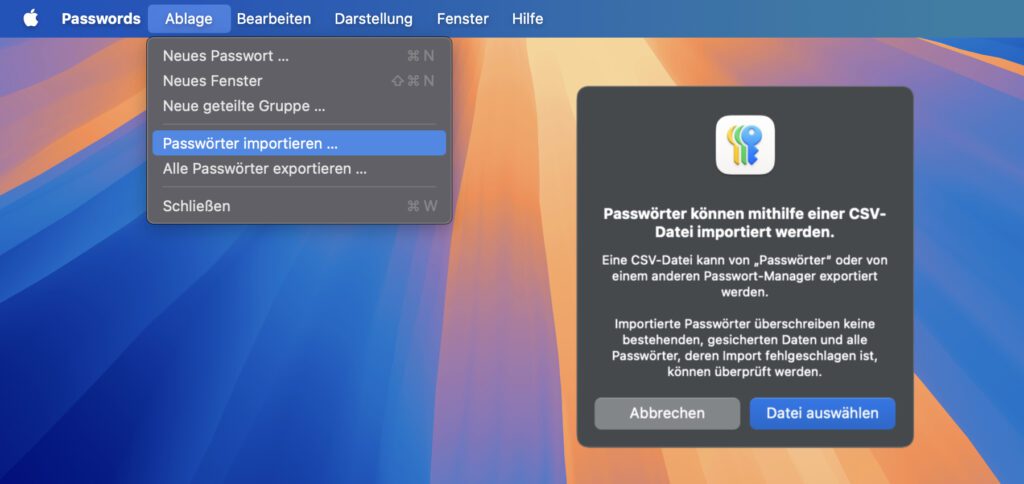Open the Darstellung menu
This screenshot has height=484, width=1024.
374,19
